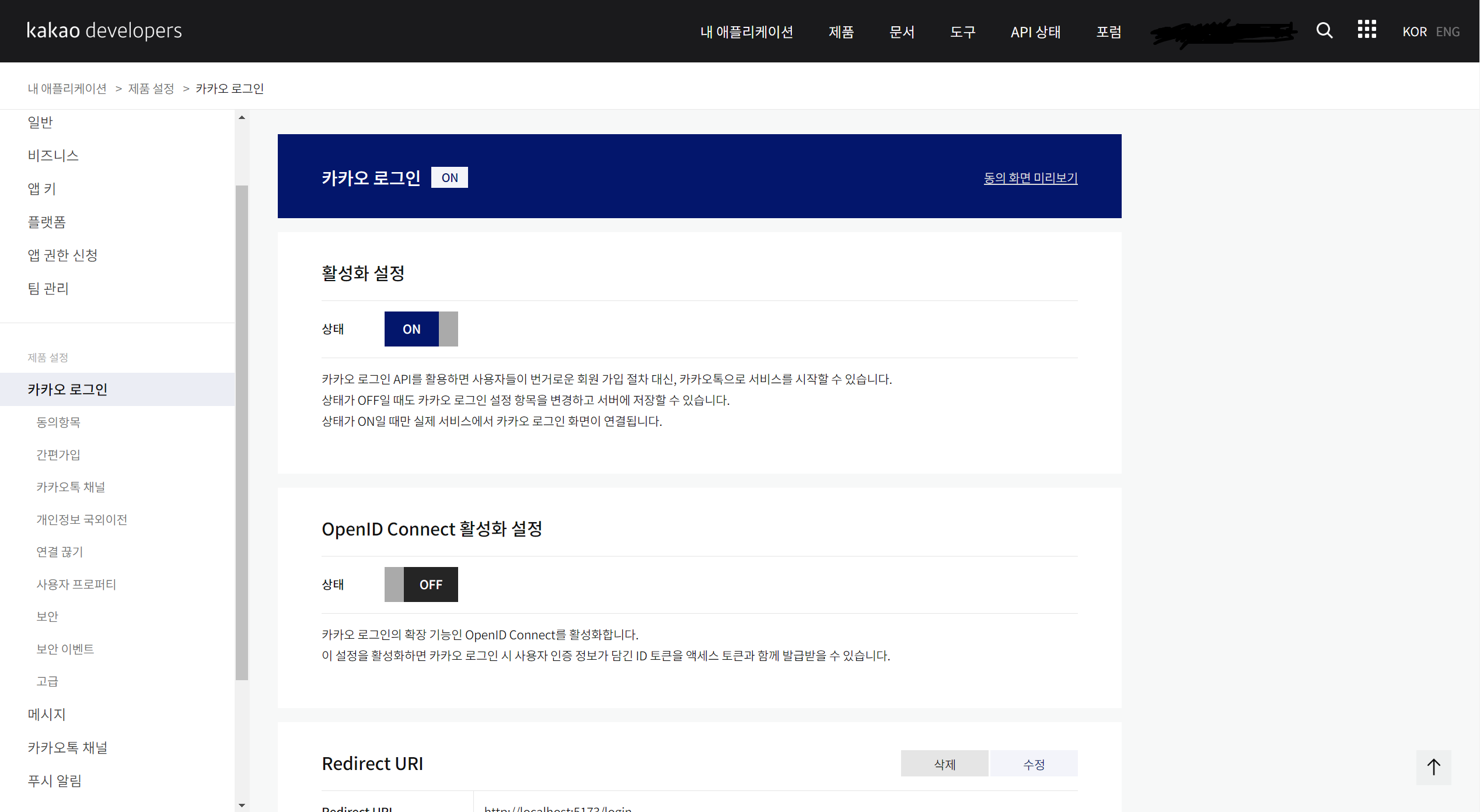Click the 수정 button for Redirect URI

(1034, 764)
